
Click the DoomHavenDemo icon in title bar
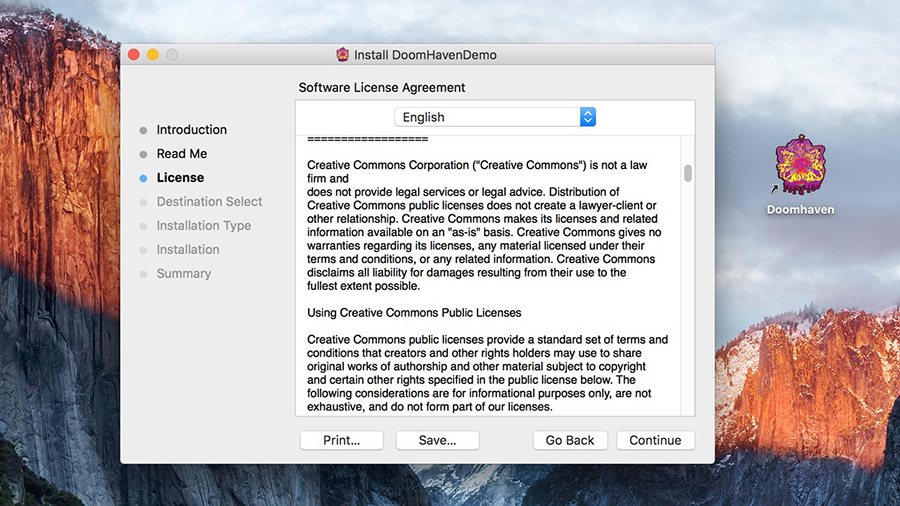click(343, 55)
